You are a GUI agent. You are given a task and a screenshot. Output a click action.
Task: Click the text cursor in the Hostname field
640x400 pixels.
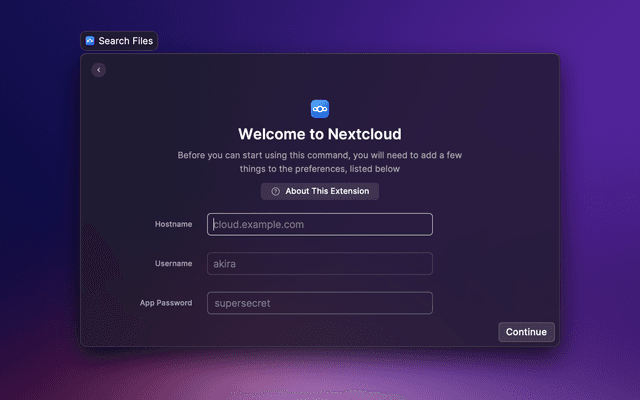(x=213, y=224)
